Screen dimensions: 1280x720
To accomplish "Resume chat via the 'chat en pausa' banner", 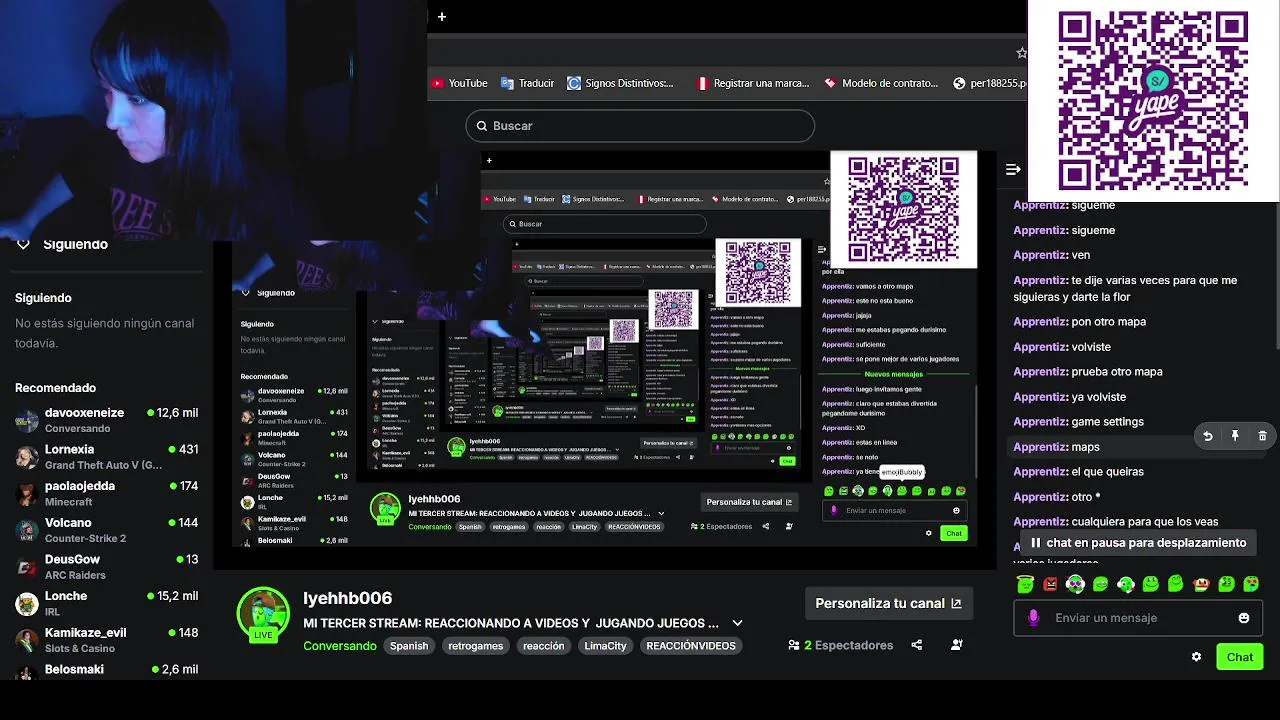I will tap(1137, 543).
